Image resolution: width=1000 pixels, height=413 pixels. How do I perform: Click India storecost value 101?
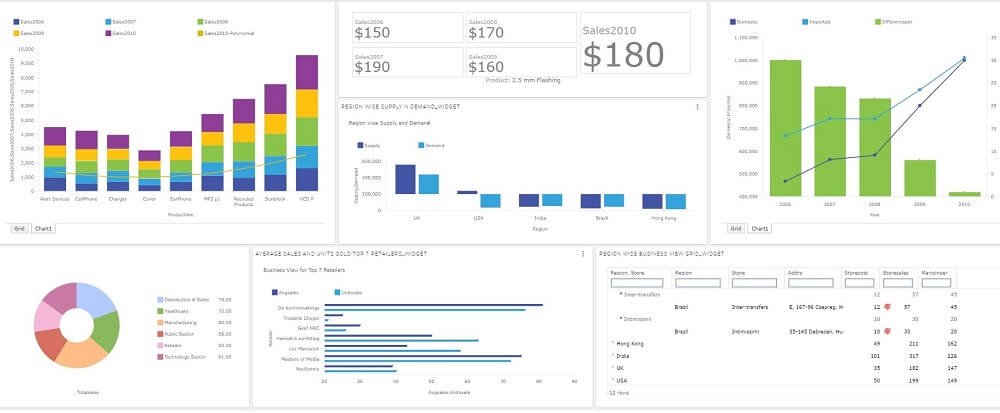[x=875, y=356]
